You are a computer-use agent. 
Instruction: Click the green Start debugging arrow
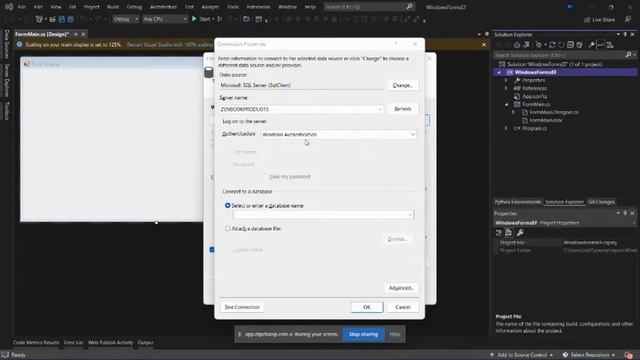point(194,19)
